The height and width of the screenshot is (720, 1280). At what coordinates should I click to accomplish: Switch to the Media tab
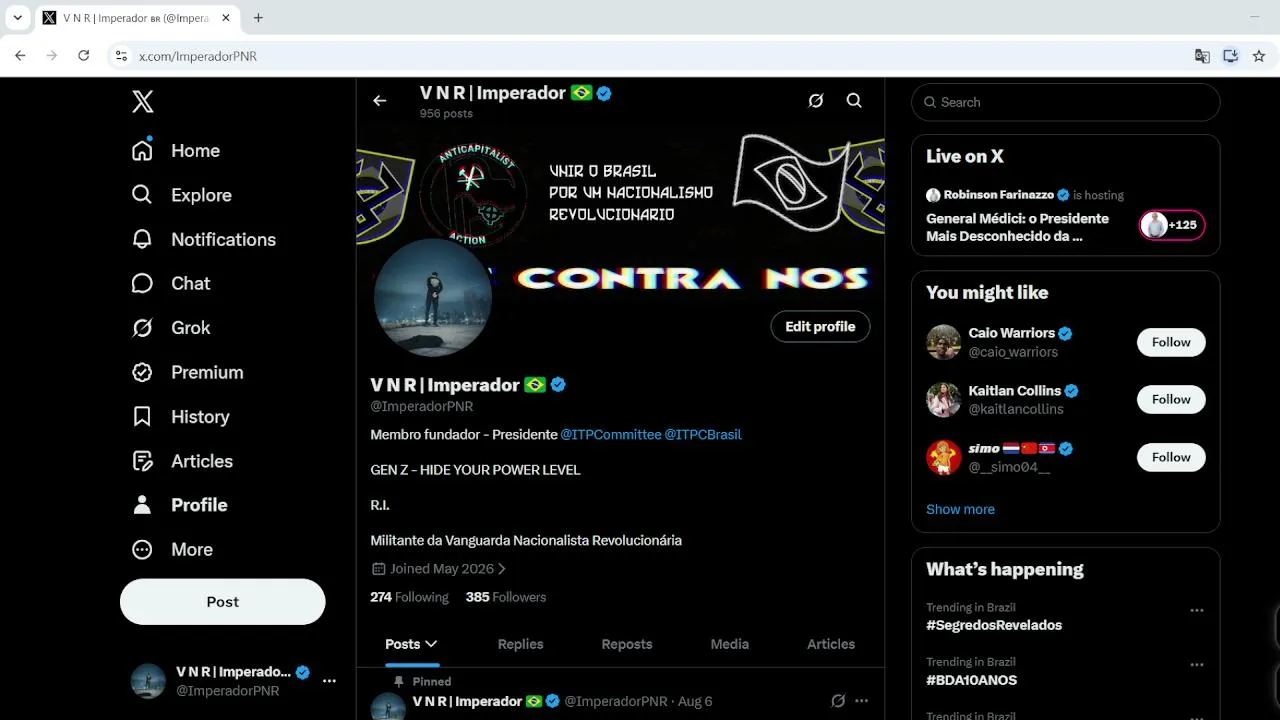(x=729, y=644)
